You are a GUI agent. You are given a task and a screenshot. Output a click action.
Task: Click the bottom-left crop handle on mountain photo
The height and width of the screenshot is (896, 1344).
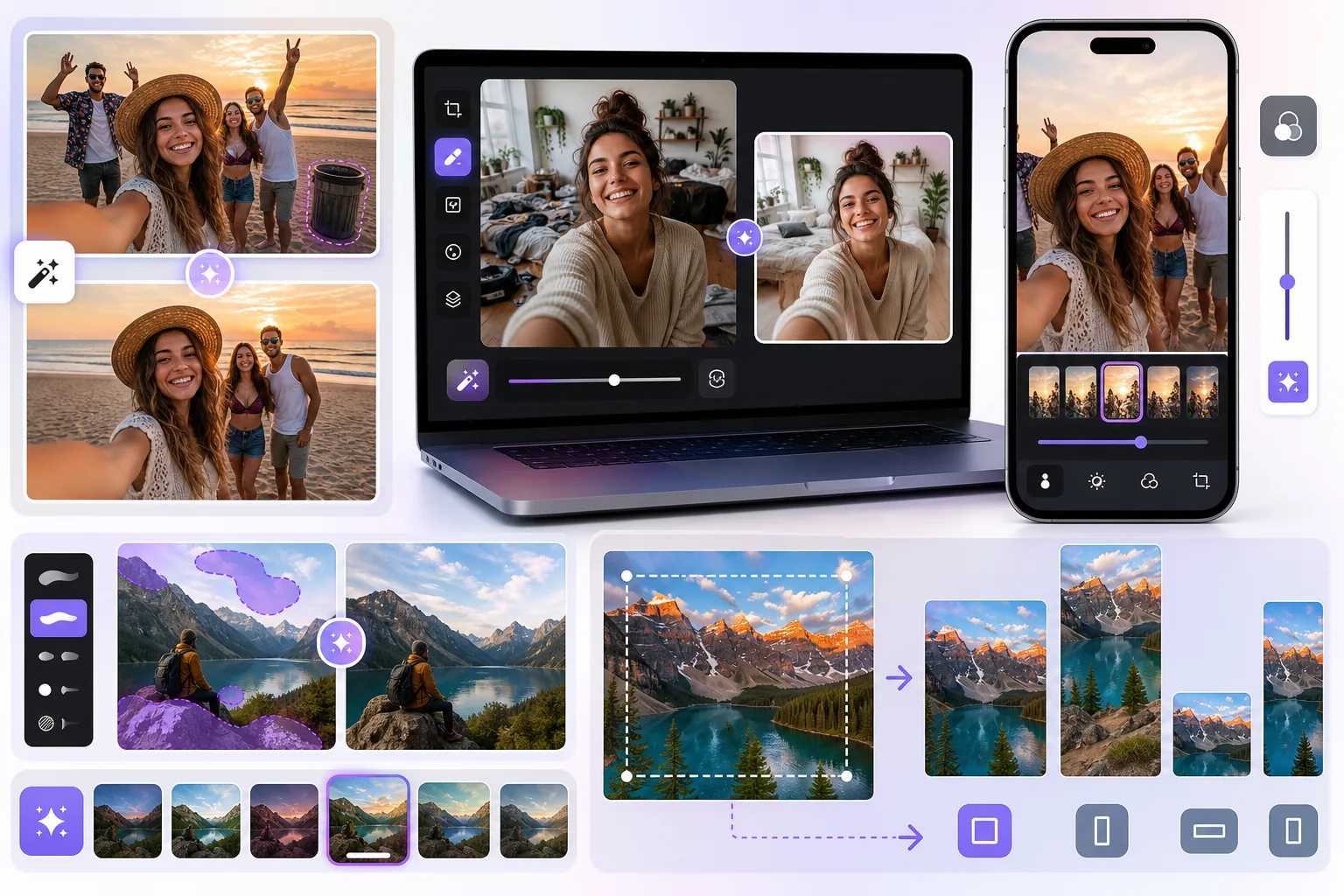[626, 776]
